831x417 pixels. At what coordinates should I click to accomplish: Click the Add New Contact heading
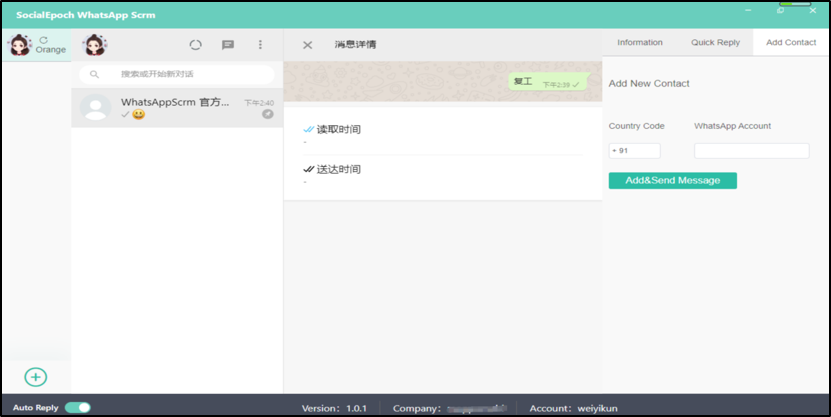coord(649,83)
